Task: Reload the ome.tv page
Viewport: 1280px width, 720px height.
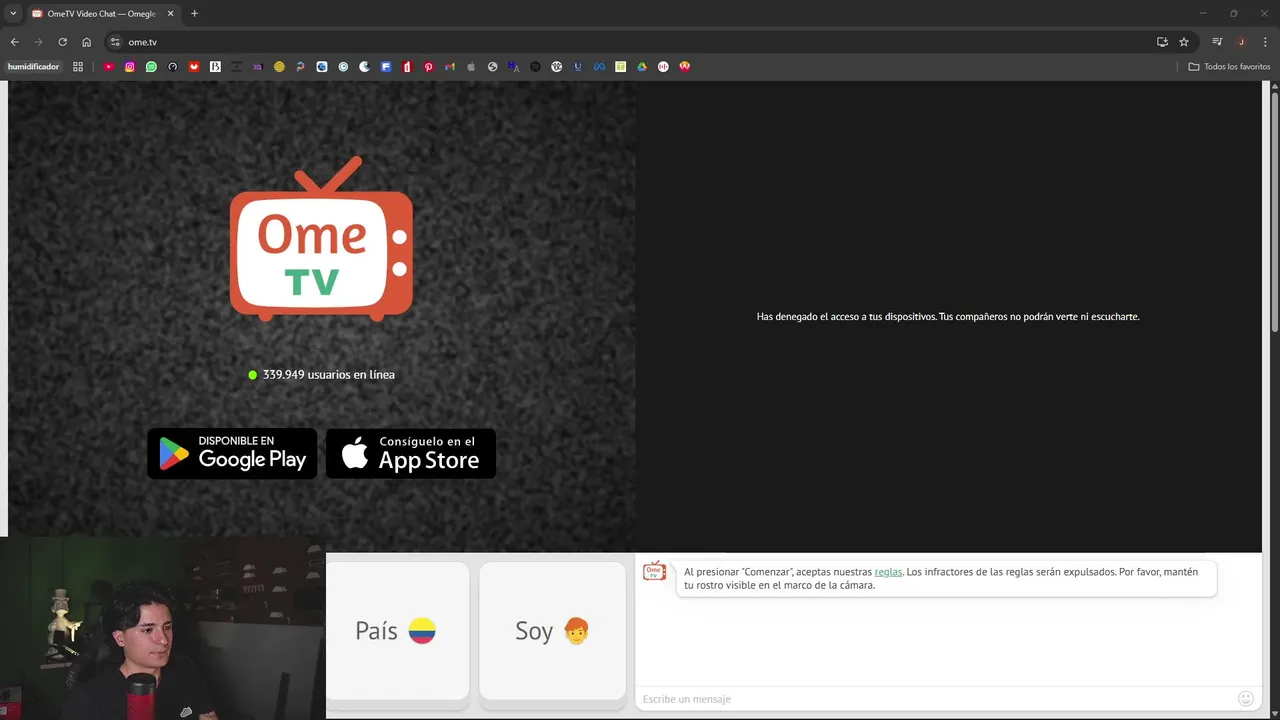Action: (x=62, y=42)
